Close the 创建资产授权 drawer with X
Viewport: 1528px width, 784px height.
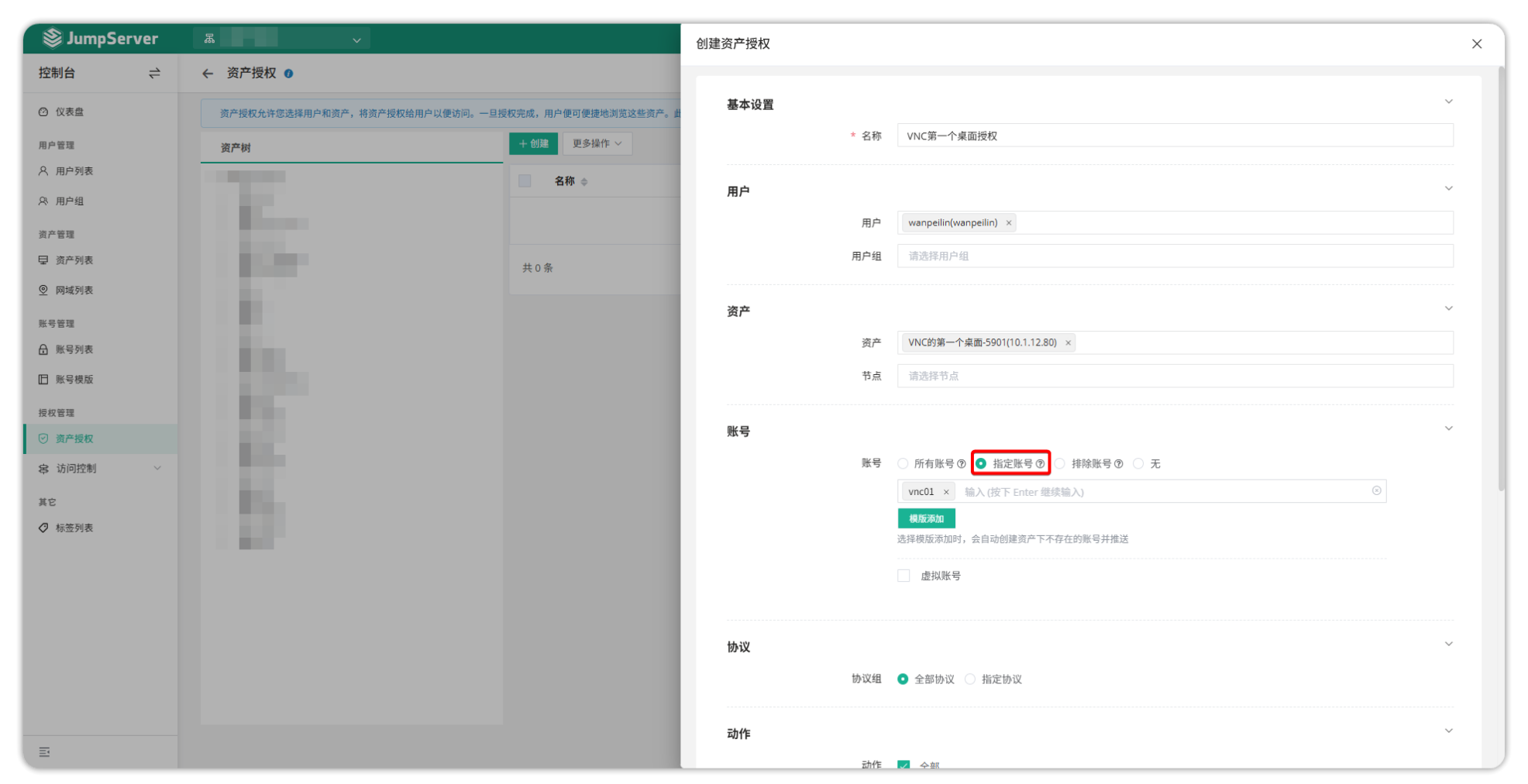[x=1476, y=44]
